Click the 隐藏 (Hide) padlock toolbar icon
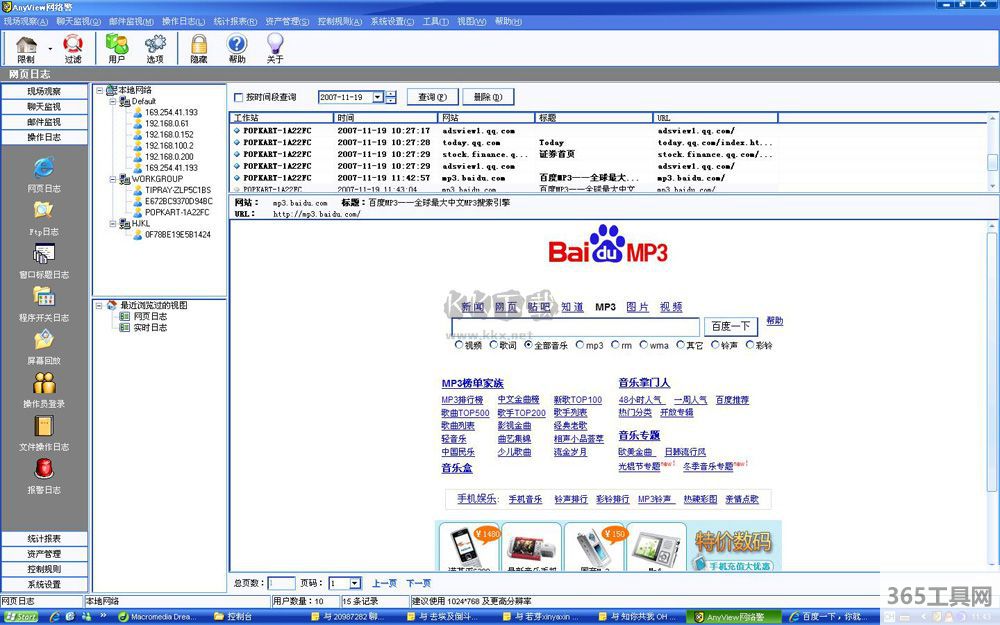Screen dimensions: 1000x625 199,45
